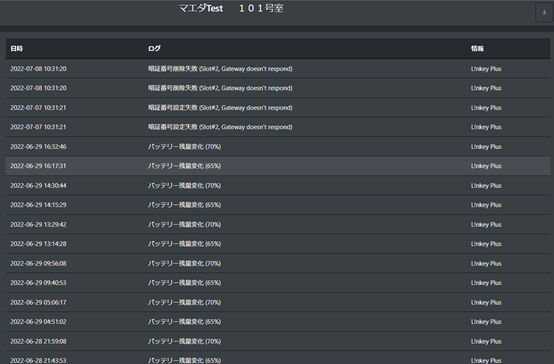This screenshot has width=554, height=364.
Task: Click the last visible row at 2022-06-28 21:43:53
Action: pyautogui.click(x=278, y=358)
